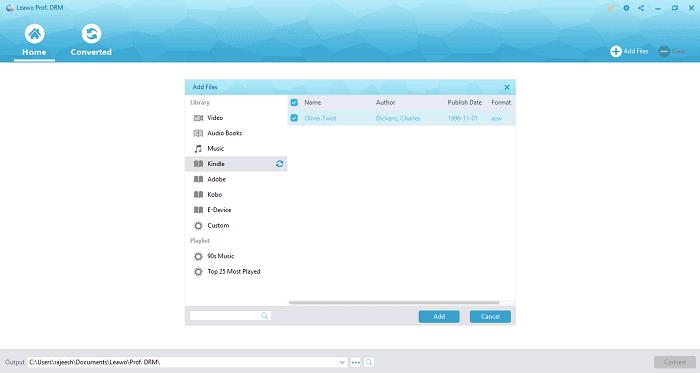700x373 pixels.
Task: Click the Cancel button
Action: pos(490,316)
